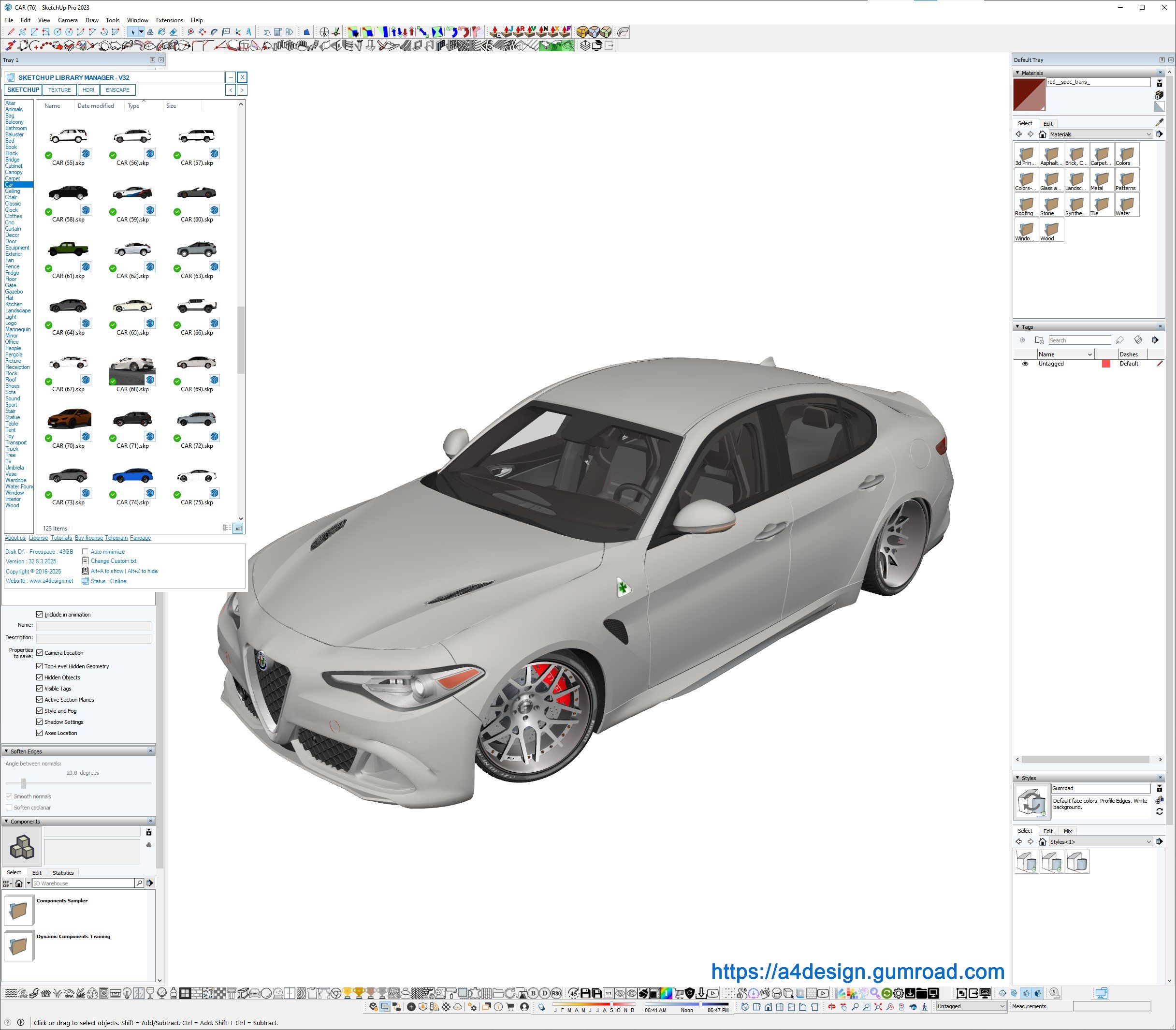The width and height of the screenshot is (1176, 1030).
Task: Click the Create Material icon
Action: coord(1160,95)
